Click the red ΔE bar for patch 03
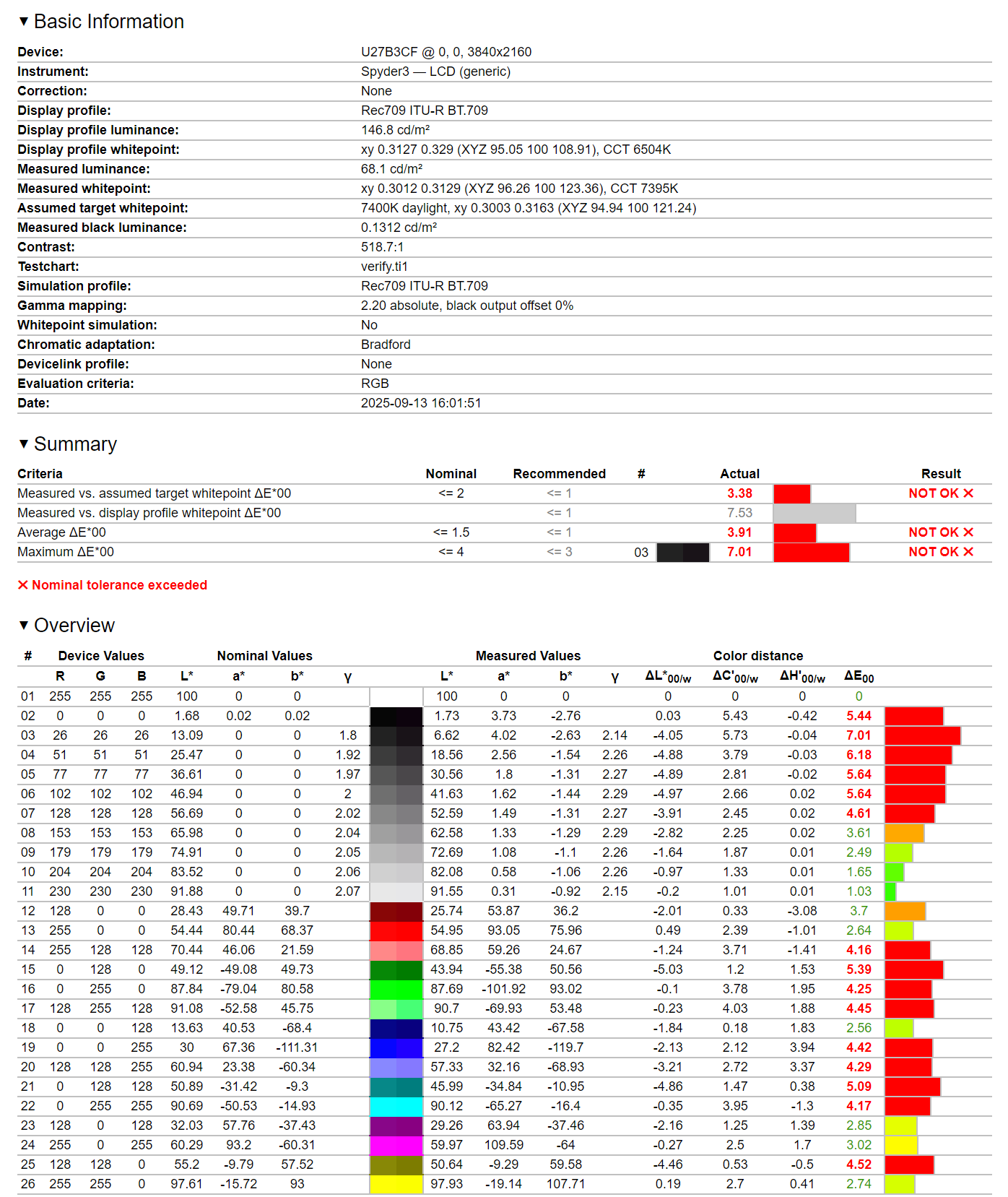The image size is (1008, 1197). pos(922,735)
